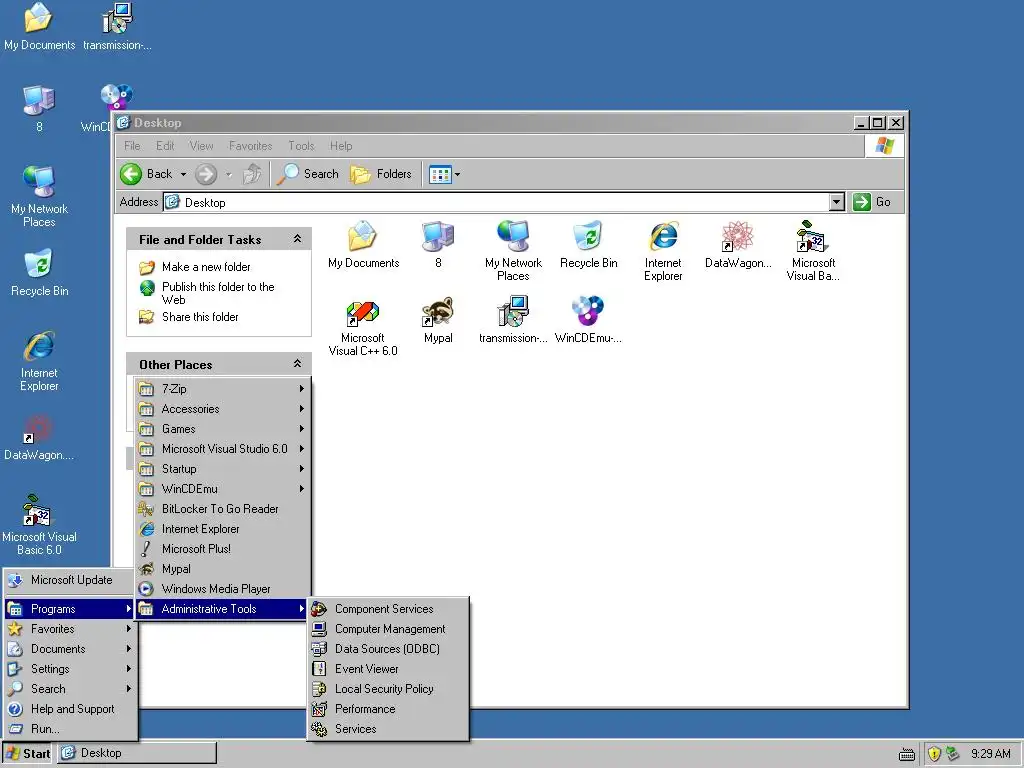
Task: Open the Tools menu
Action: (301, 146)
